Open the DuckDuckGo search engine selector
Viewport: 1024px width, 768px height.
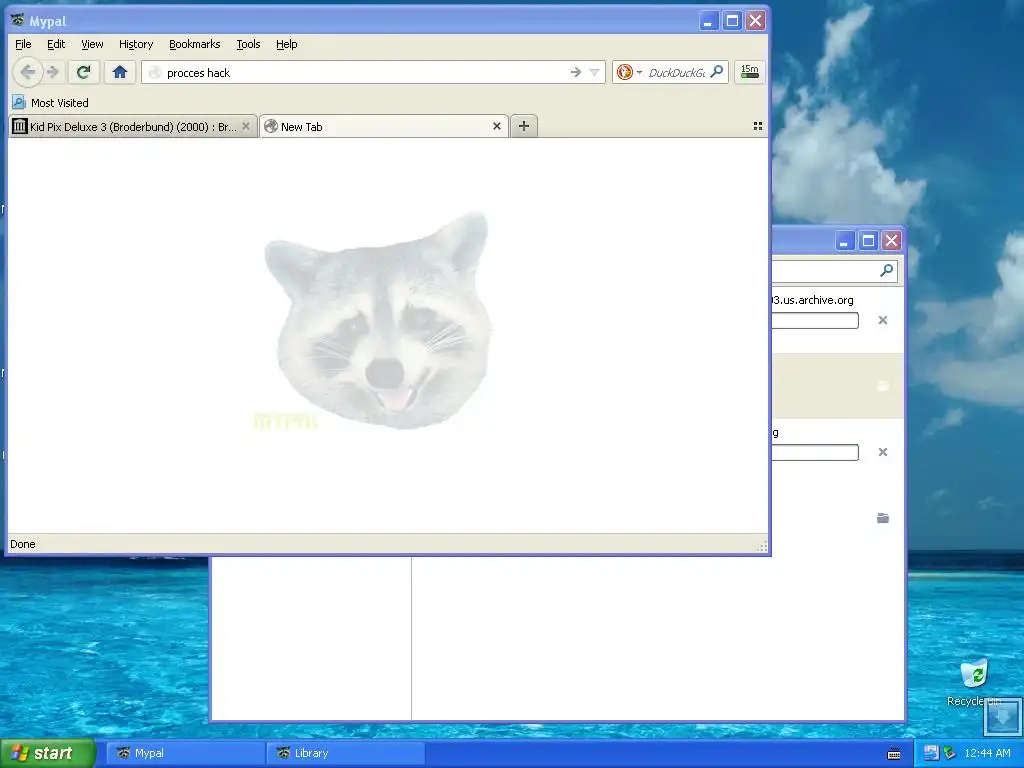pyautogui.click(x=630, y=72)
